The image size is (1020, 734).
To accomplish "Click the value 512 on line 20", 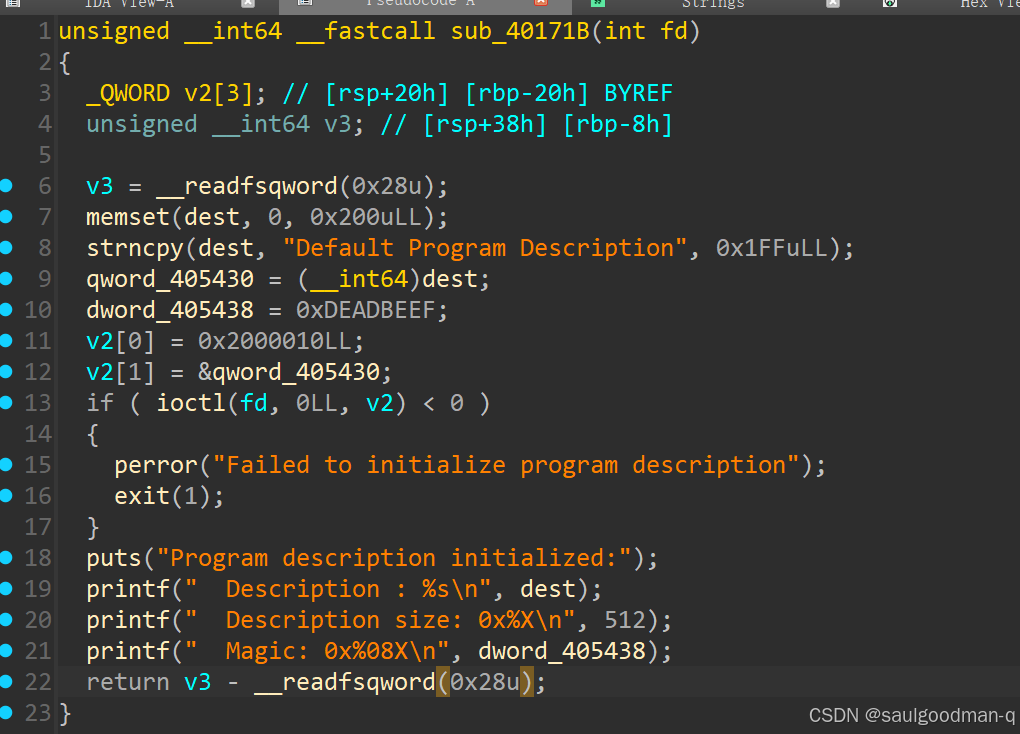I will pyautogui.click(x=625, y=619).
